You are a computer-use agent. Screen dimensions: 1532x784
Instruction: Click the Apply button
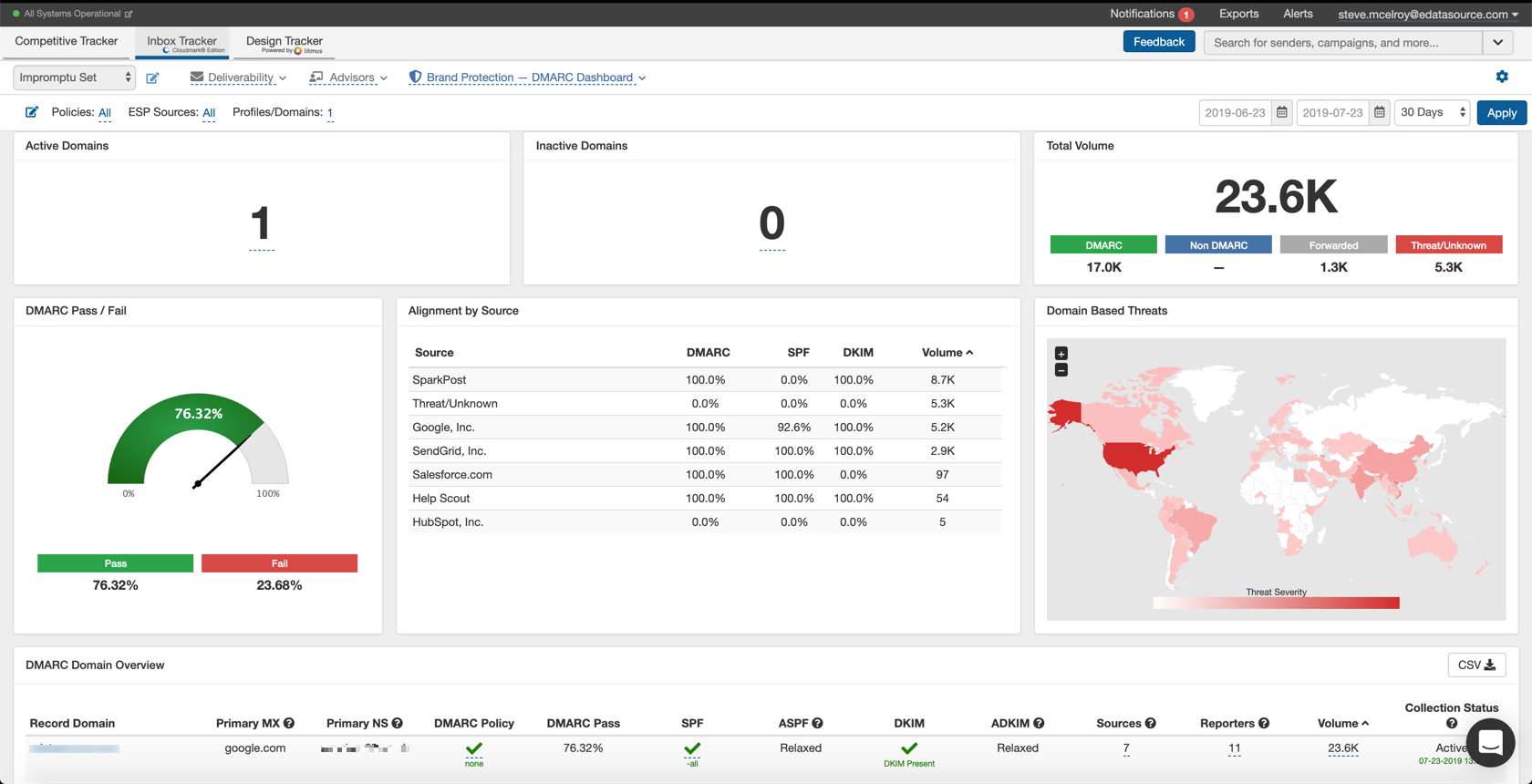click(1501, 113)
